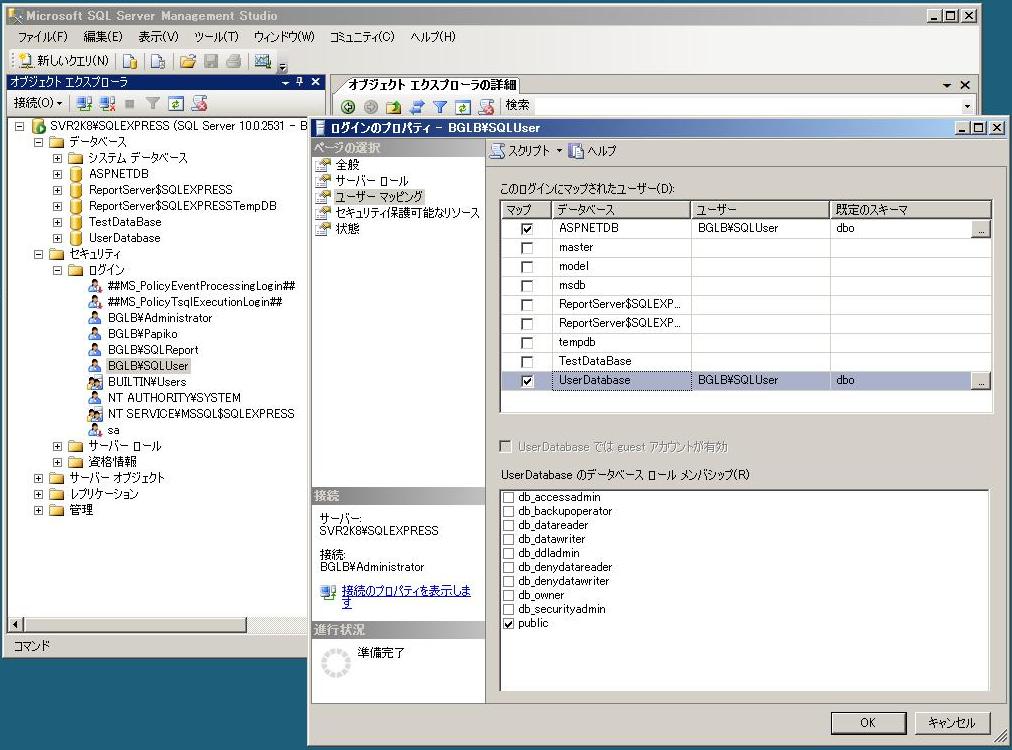1012x750 pixels.
Task: Open the Script button dropdown arrow
Action: point(559,151)
